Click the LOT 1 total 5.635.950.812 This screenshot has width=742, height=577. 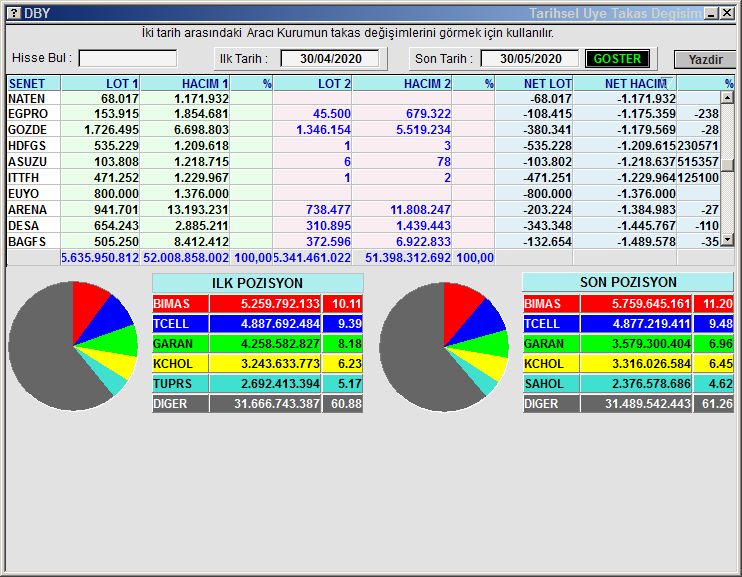[x=100, y=258]
